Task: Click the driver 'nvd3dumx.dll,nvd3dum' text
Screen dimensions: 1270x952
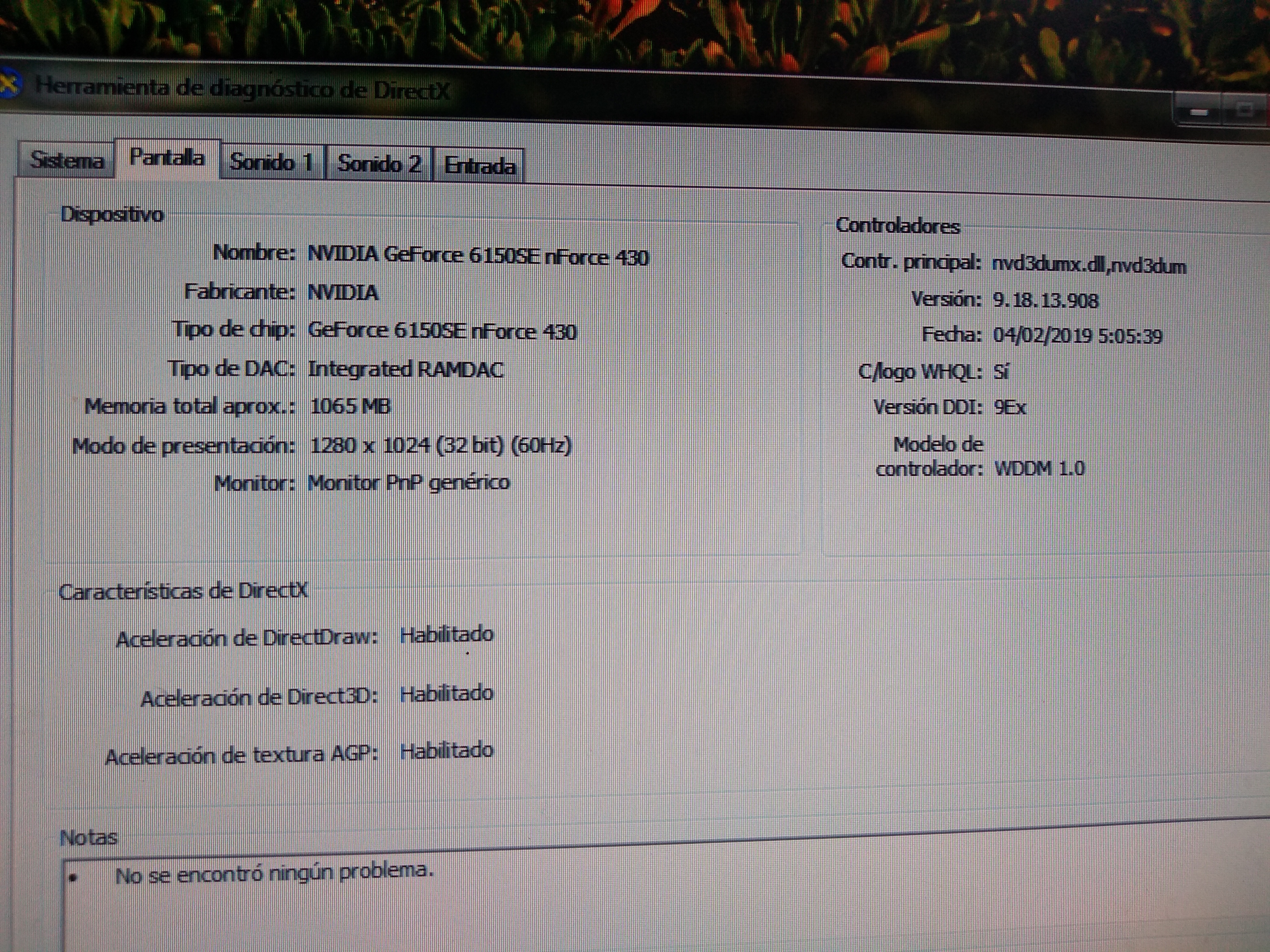Action: pos(1089,265)
